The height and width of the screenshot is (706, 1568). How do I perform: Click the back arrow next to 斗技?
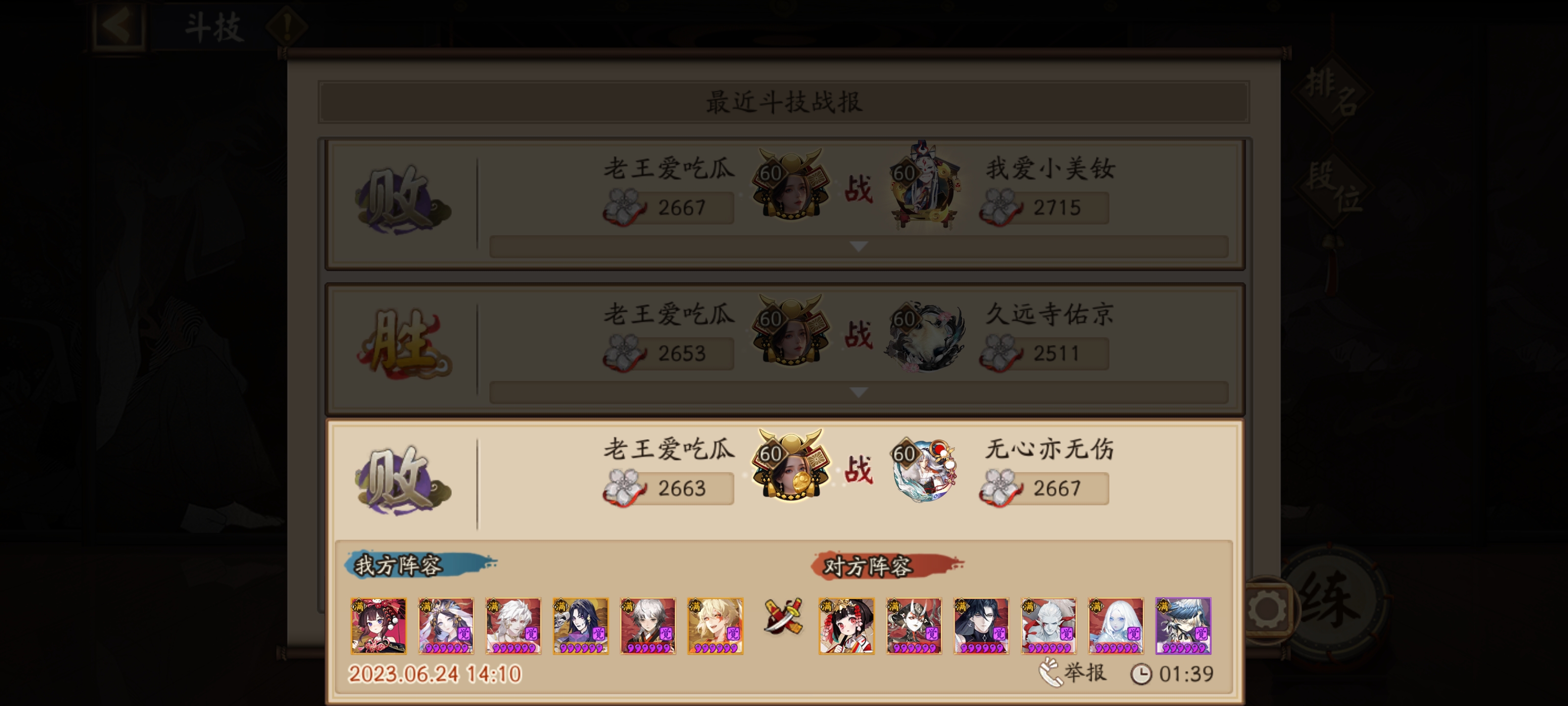coord(119,26)
